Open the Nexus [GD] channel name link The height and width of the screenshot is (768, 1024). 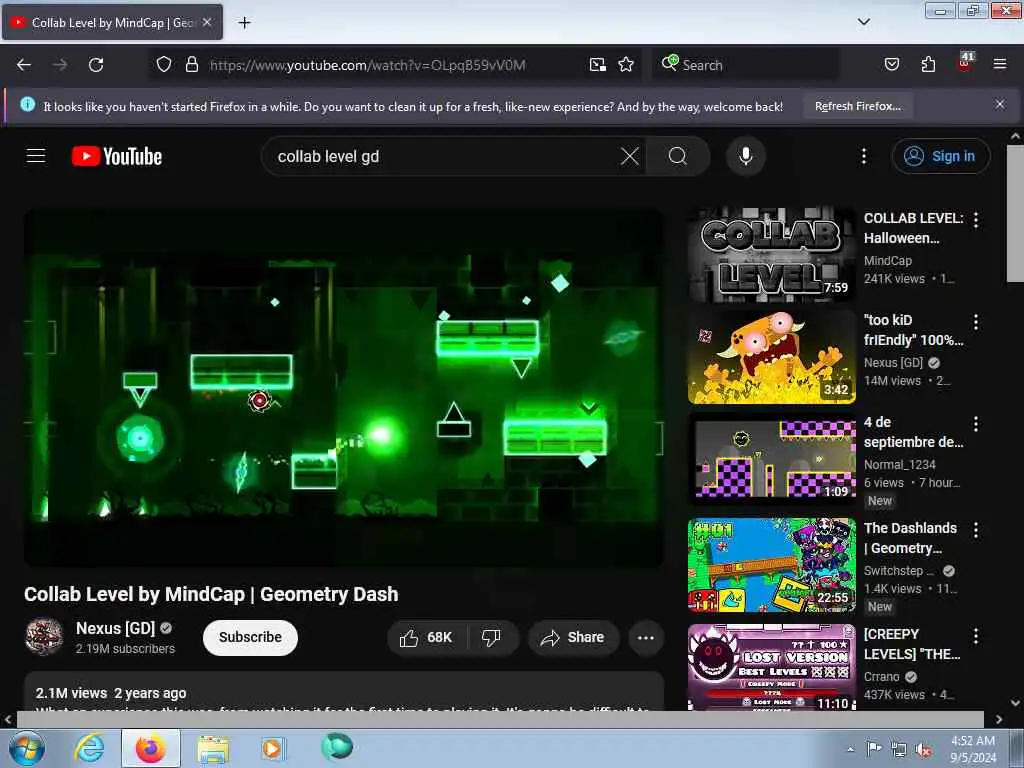click(x=116, y=628)
